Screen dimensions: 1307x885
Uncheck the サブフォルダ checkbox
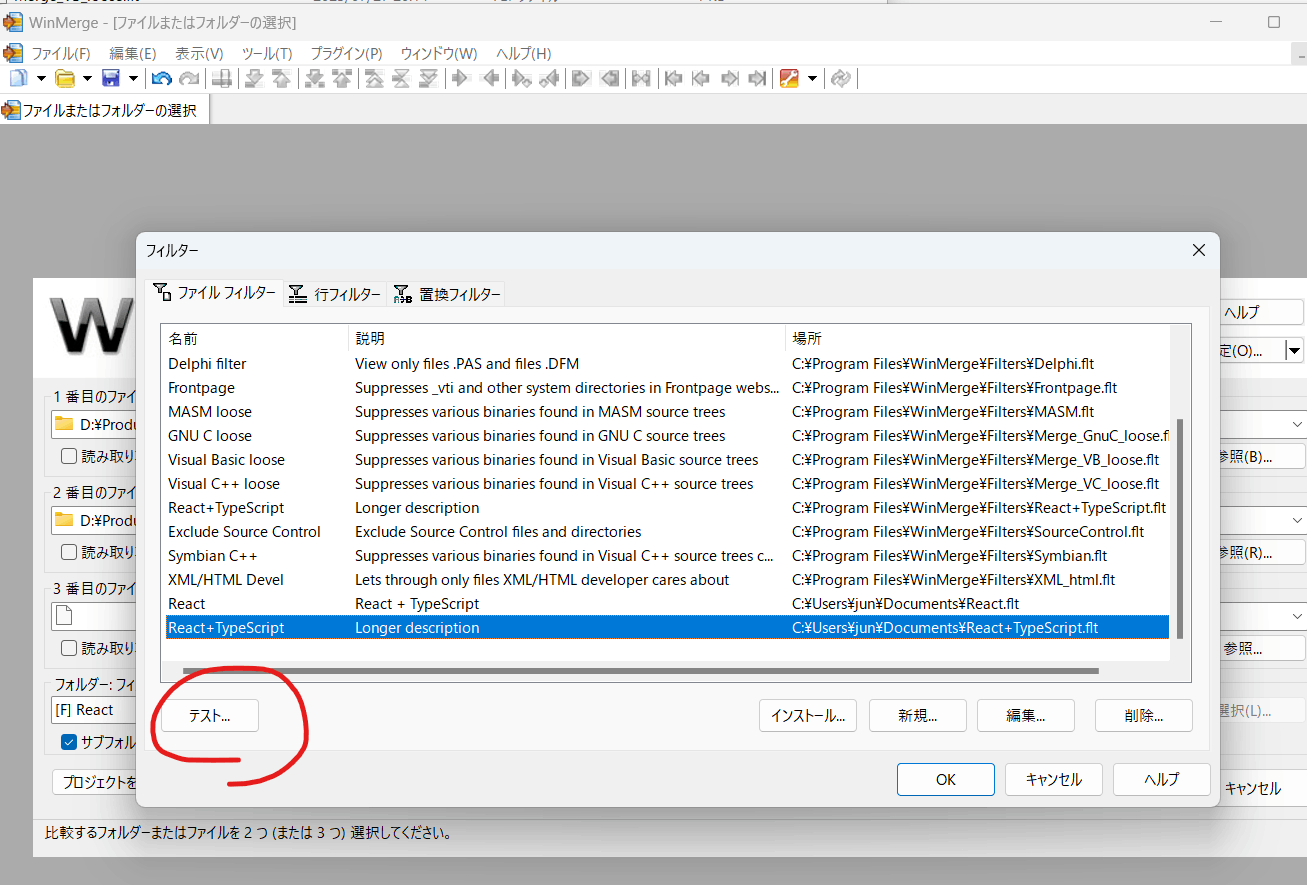point(69,742)
